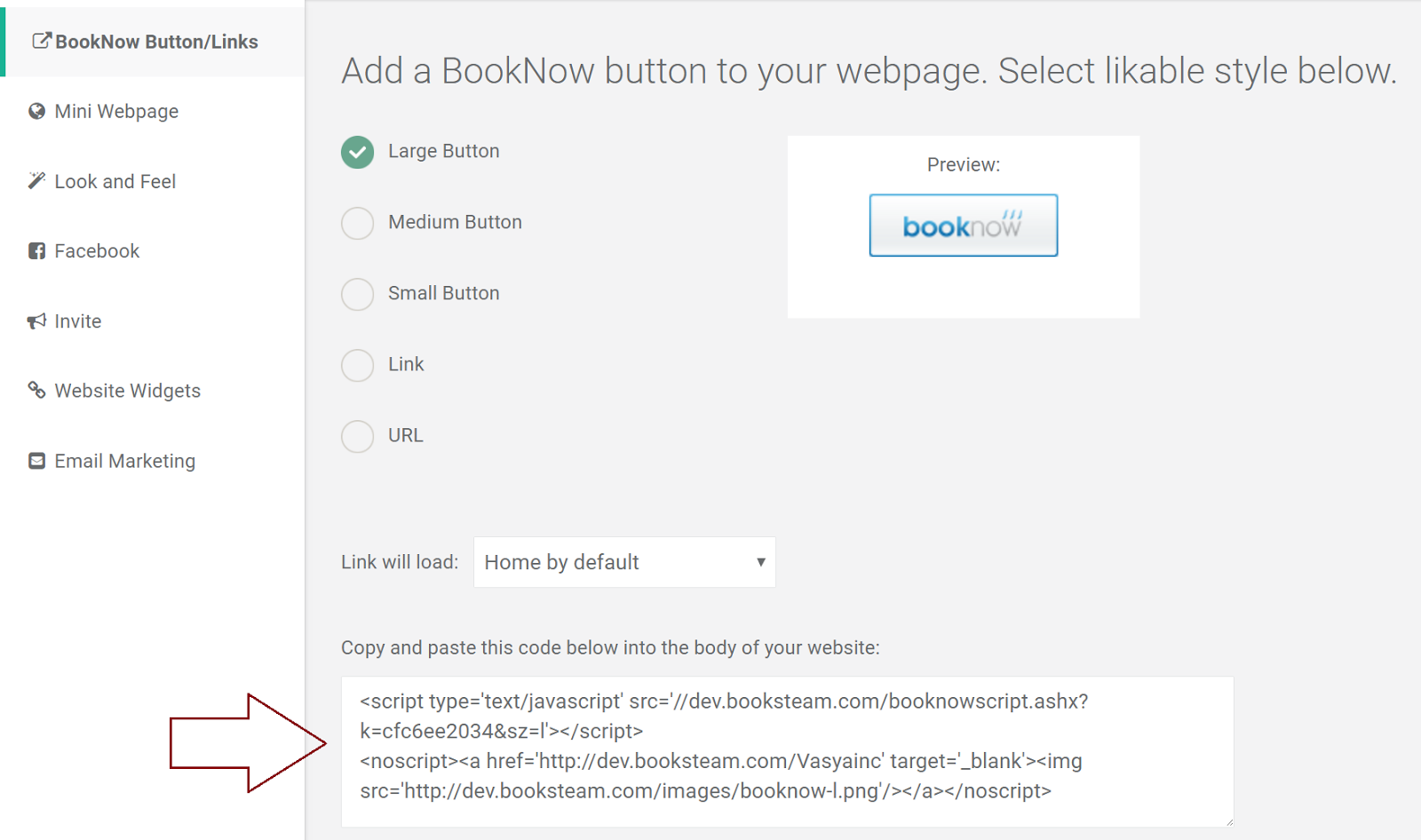The image size is (1421, 840).
Task: Click inside the embed code text box
Action: (787, 746)
